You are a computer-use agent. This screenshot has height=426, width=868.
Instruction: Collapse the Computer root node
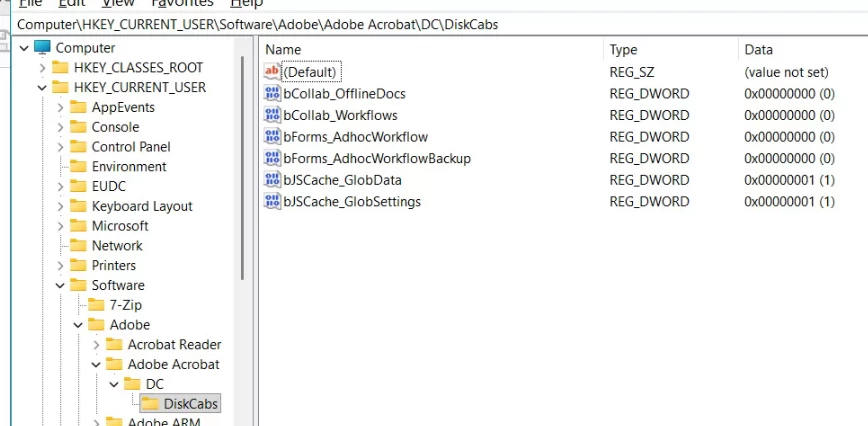click(x=24, y=48)
